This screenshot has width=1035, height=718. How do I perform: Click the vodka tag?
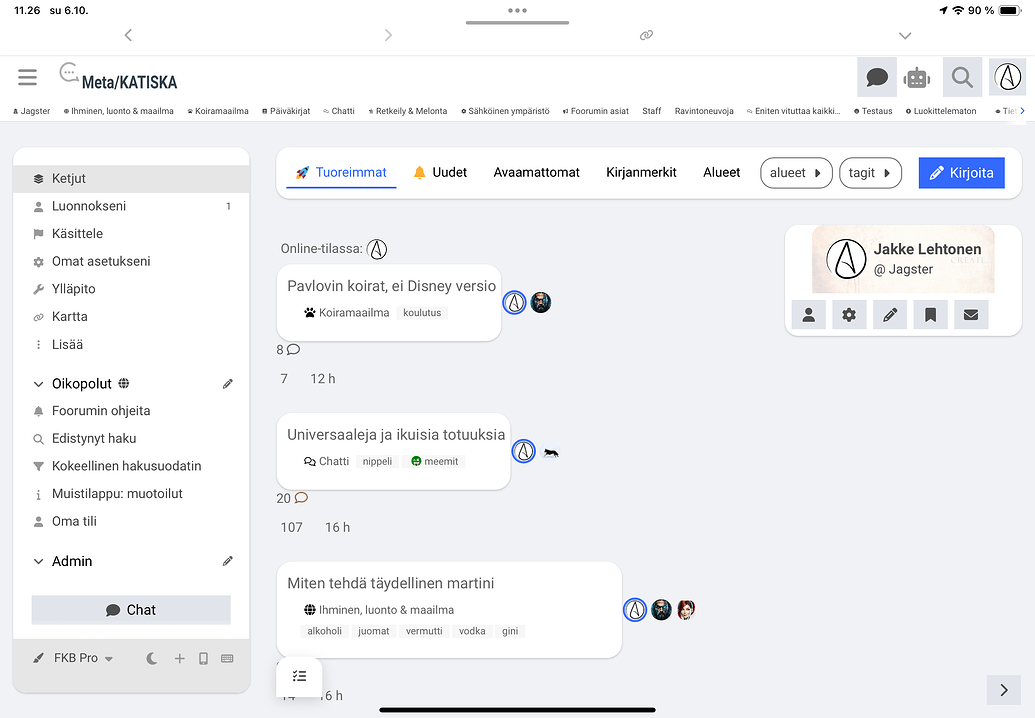472,631
